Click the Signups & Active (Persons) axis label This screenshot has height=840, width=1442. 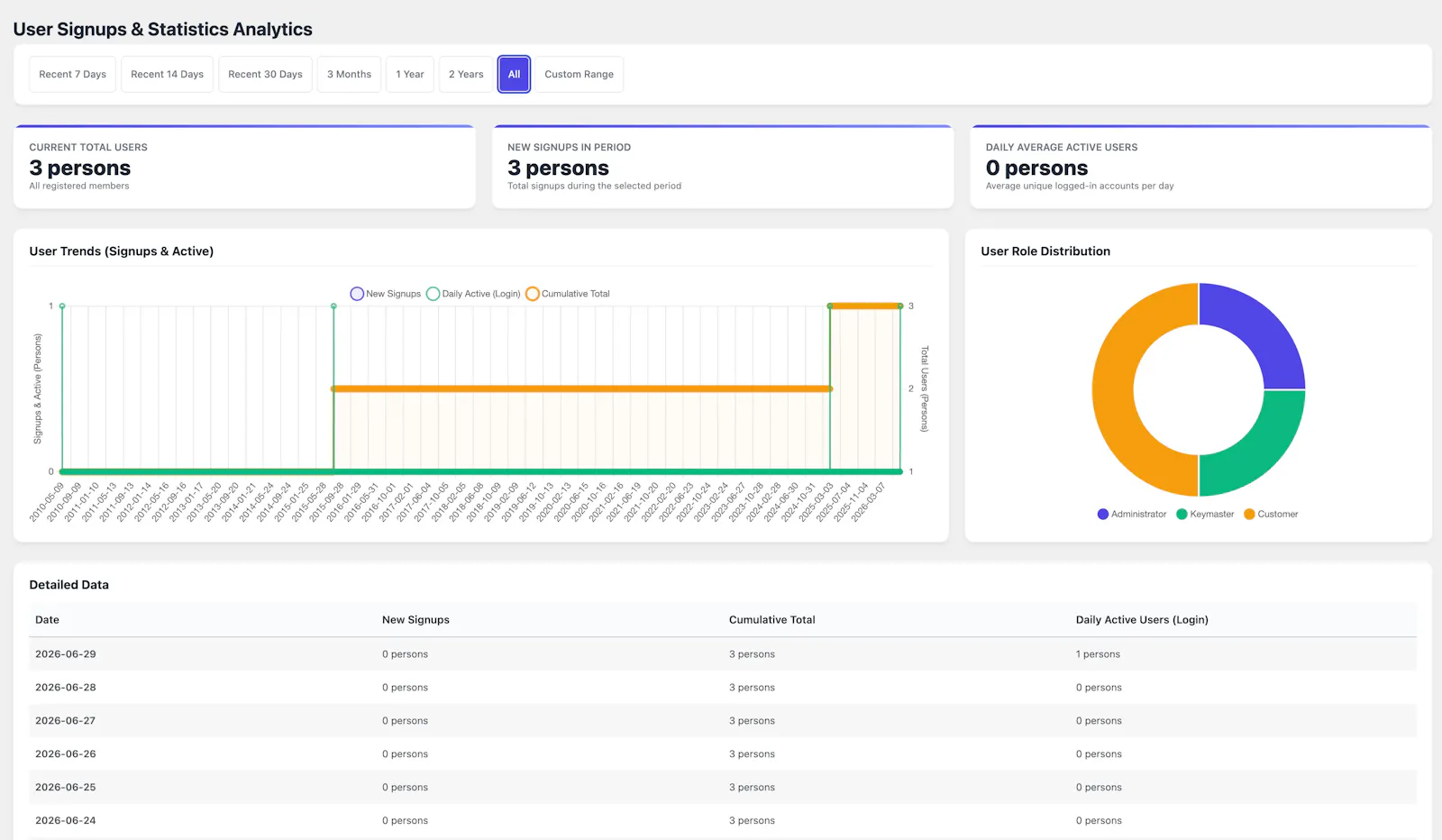[x=38, y=388]
